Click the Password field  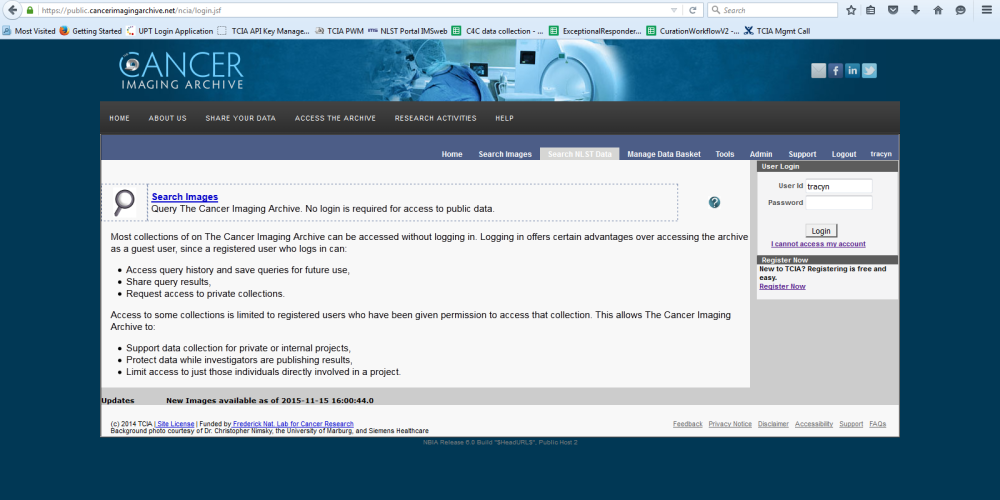pyautogui.click(x=839, y=203)
